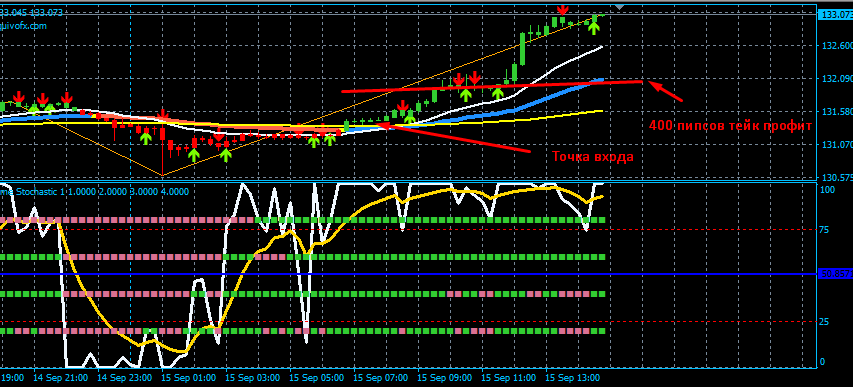Click the blue 50.857 stochastic level tag
Screen dimensions: 853x387
[836, 274]
